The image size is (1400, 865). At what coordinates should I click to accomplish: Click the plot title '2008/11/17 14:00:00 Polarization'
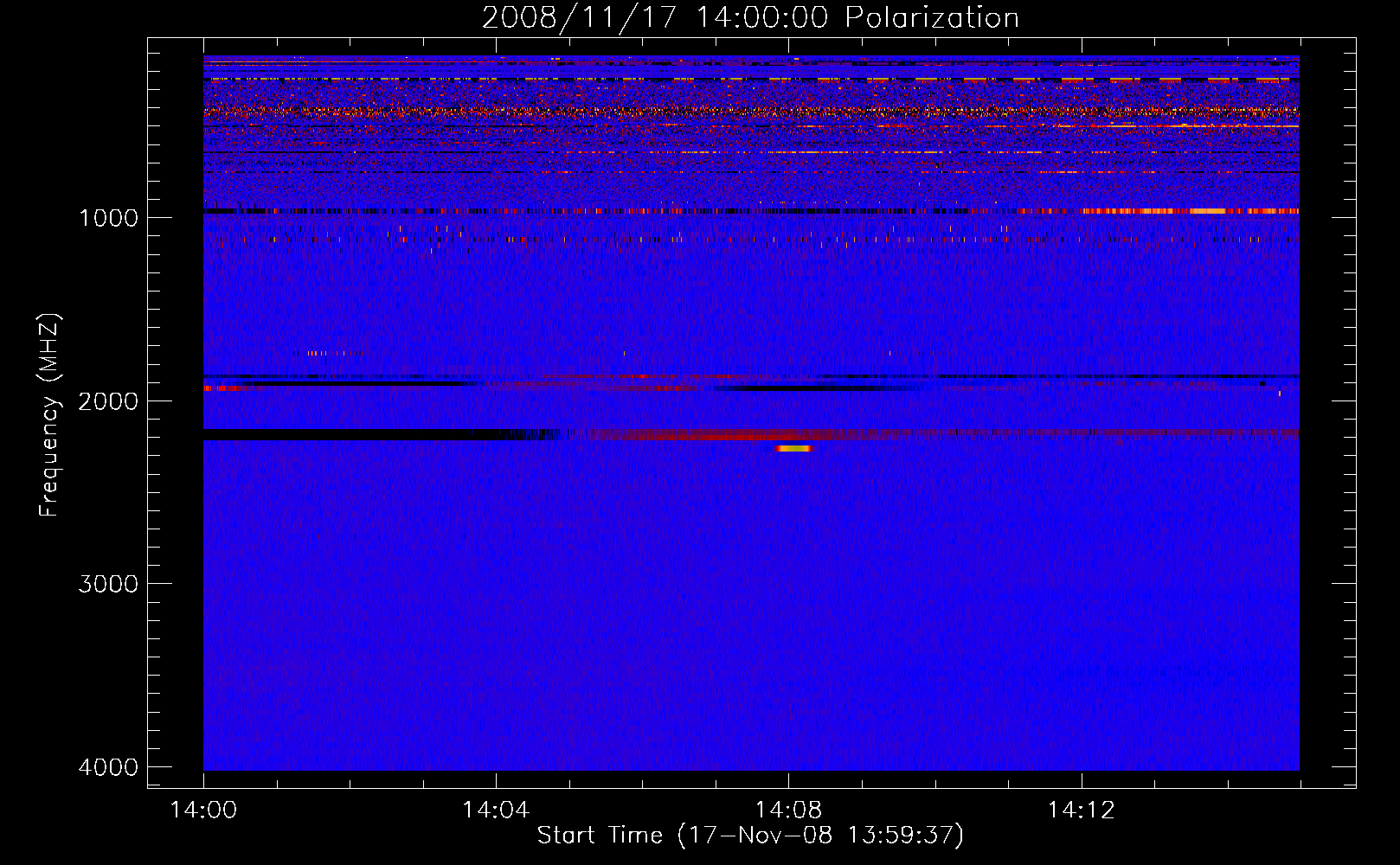750,17
